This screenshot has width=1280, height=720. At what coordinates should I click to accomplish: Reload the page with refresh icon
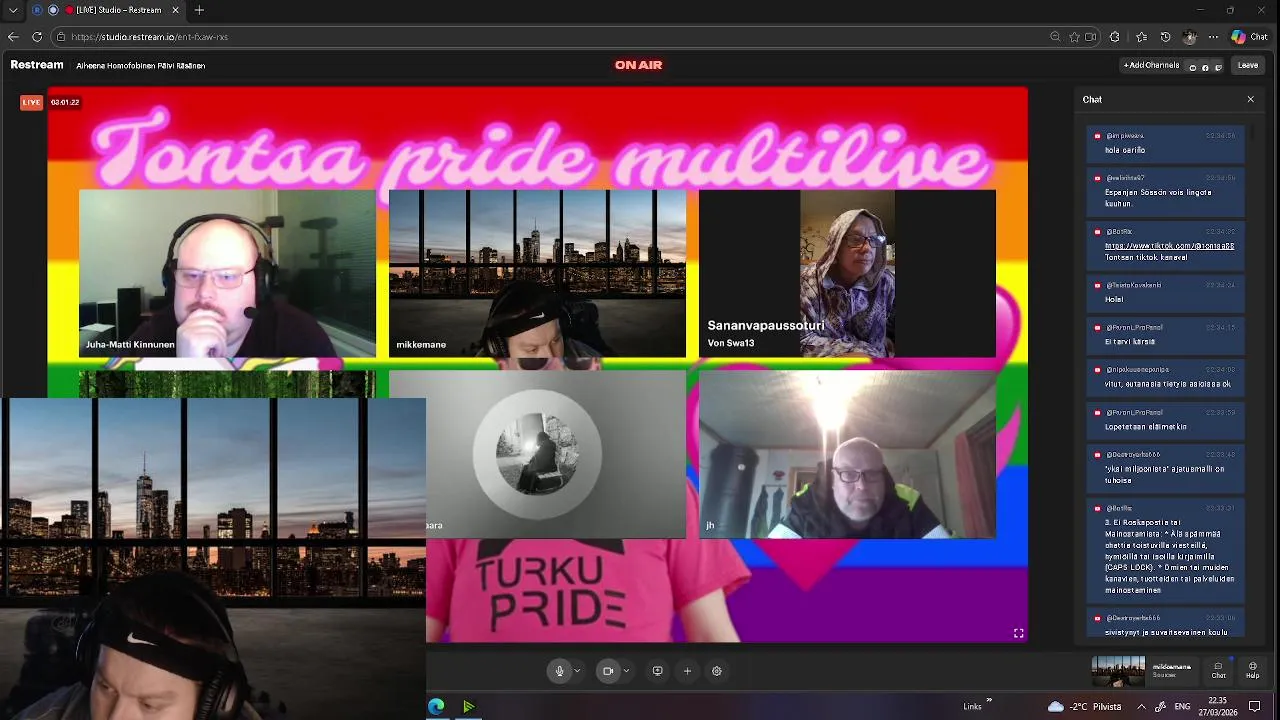37,37
